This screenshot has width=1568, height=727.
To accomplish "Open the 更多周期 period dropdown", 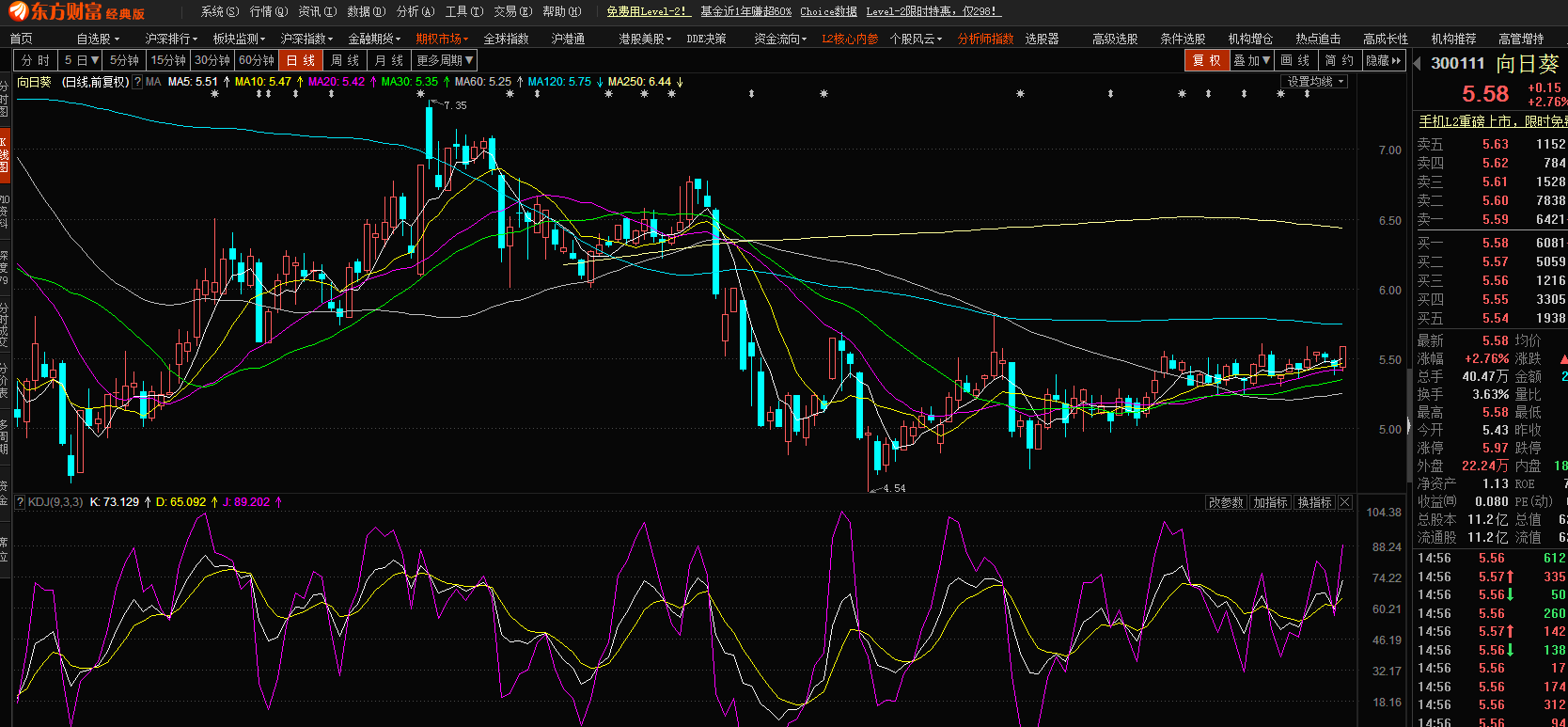I will click(x=445, y=60).
